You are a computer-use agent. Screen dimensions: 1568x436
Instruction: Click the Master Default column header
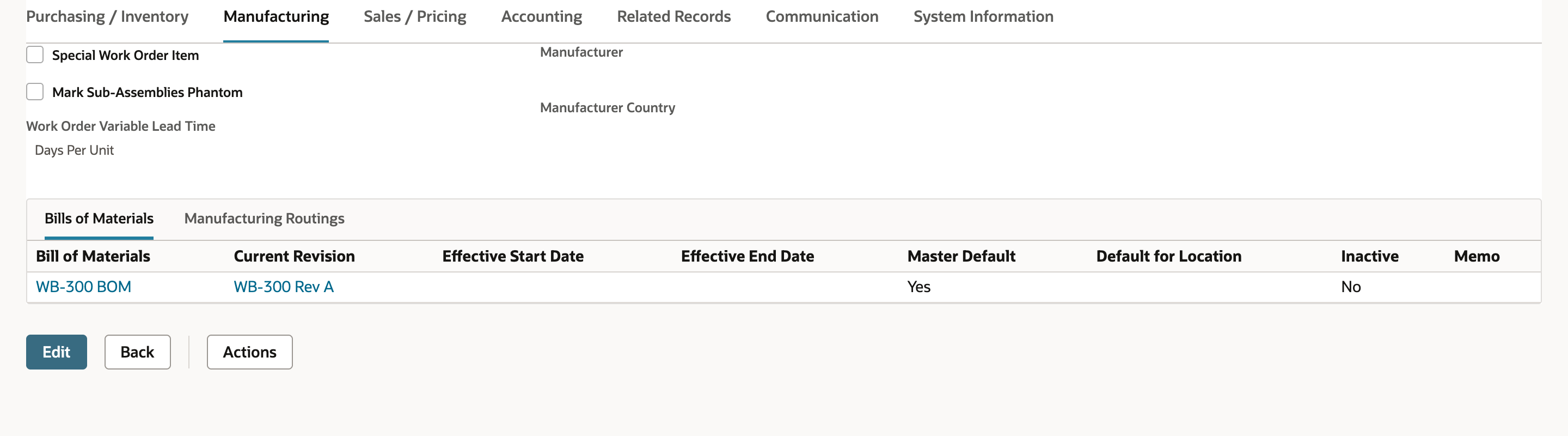click(x=961, y=256)
